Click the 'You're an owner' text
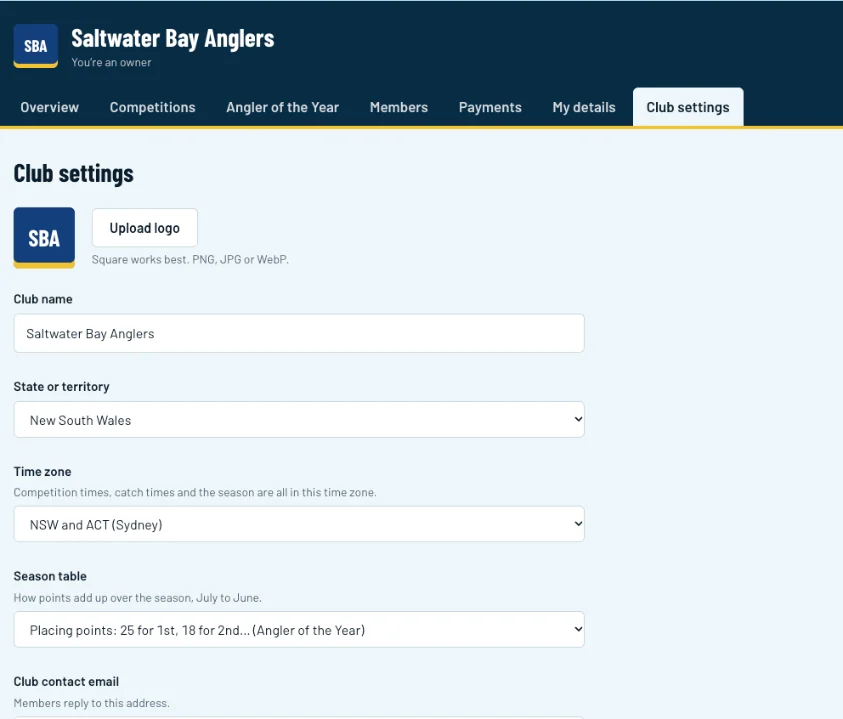The image size is (843, 719). tap(111, 62)
